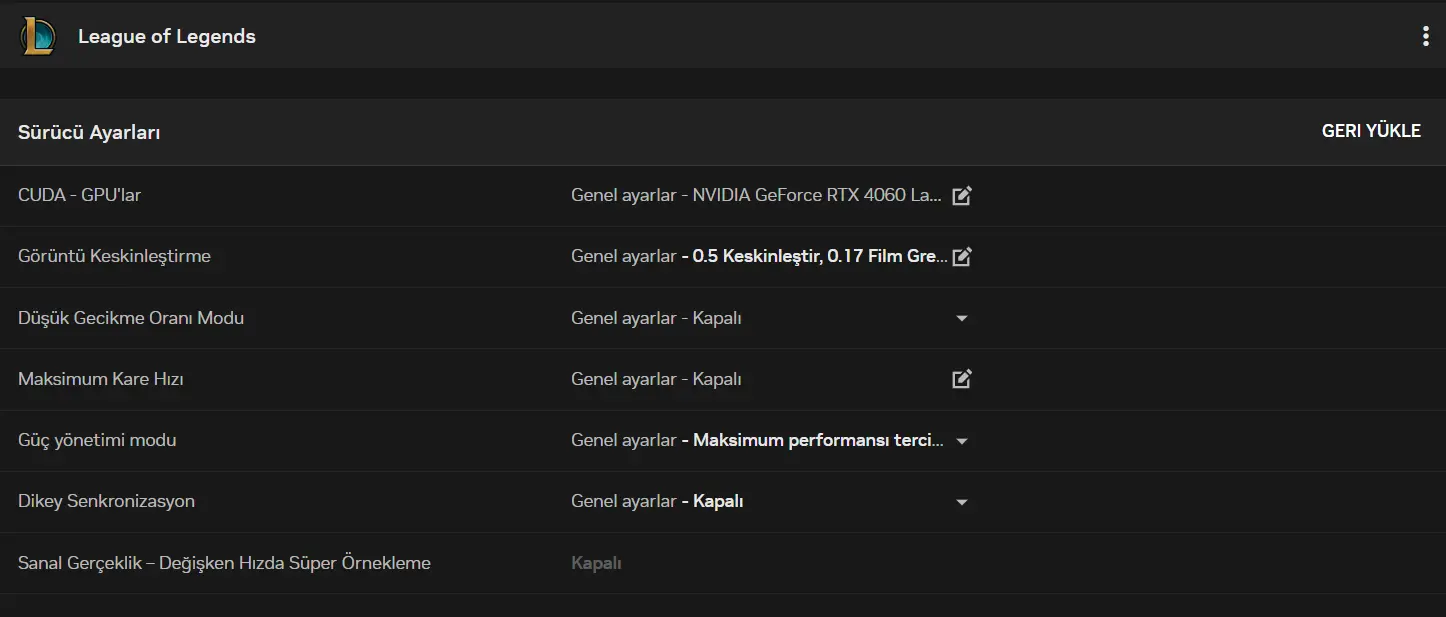Click the Maksimum Kare Hızı label
This screenshot has height=617, width=1446.
click(x=101, y=379)
